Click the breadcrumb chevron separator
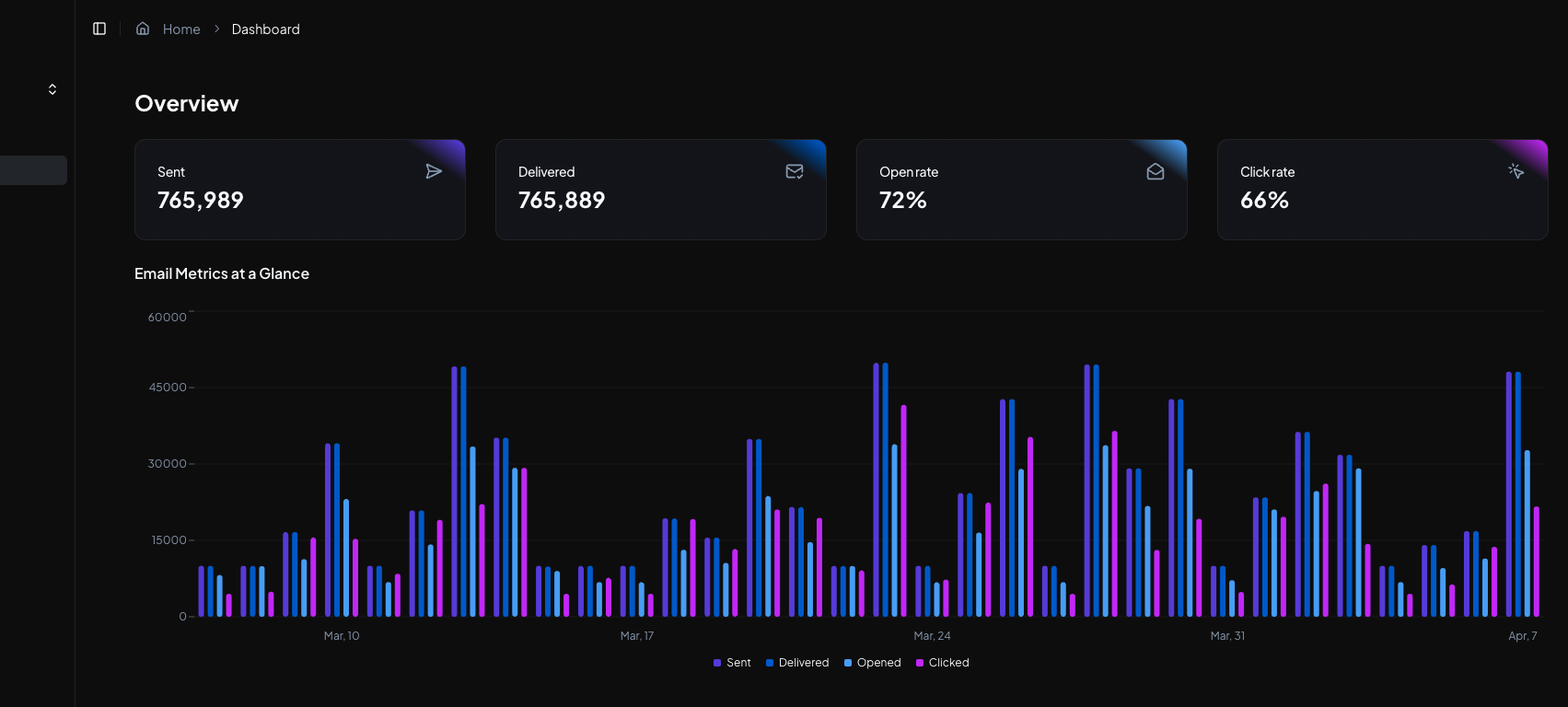The image size is (1568, 707). [x=216, y=29]
